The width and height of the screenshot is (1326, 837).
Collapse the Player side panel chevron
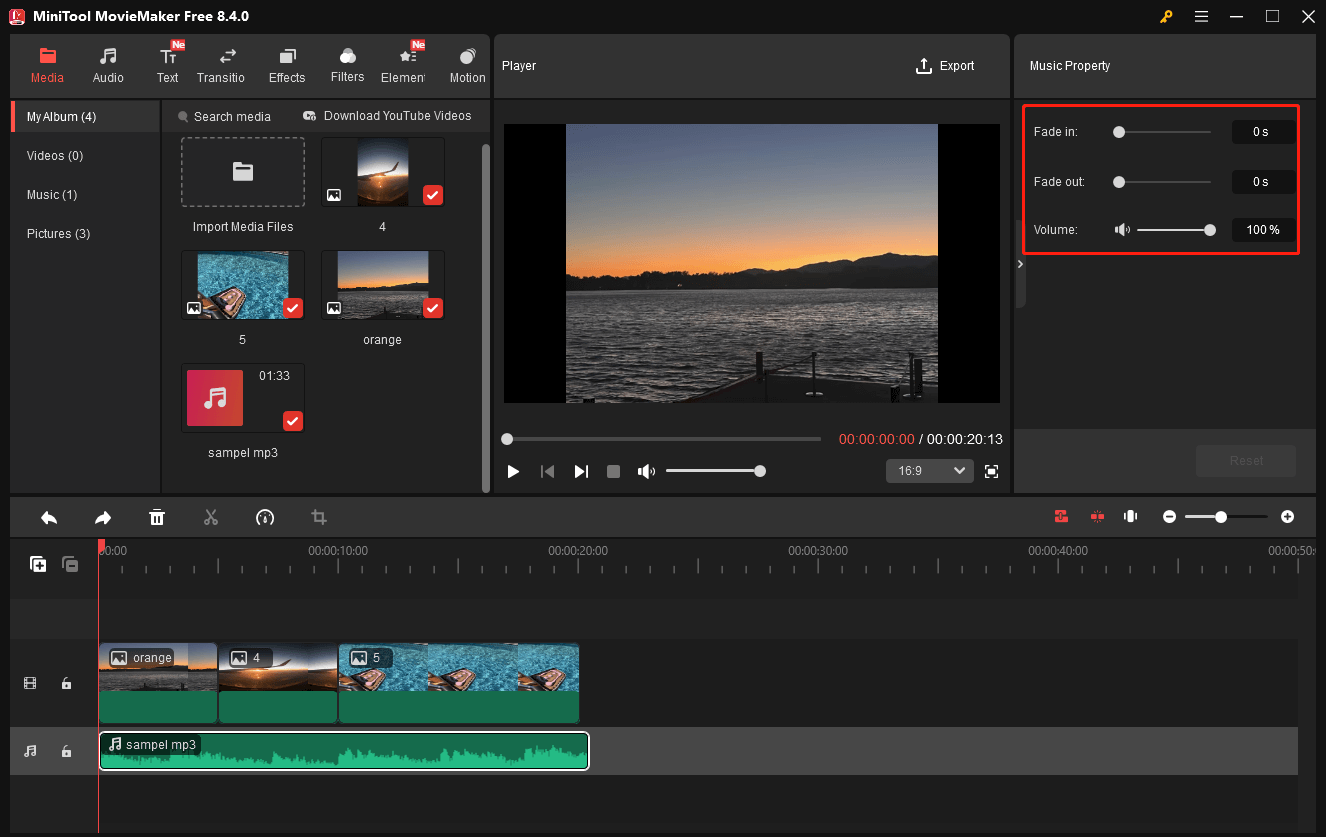click(1020, 264)
